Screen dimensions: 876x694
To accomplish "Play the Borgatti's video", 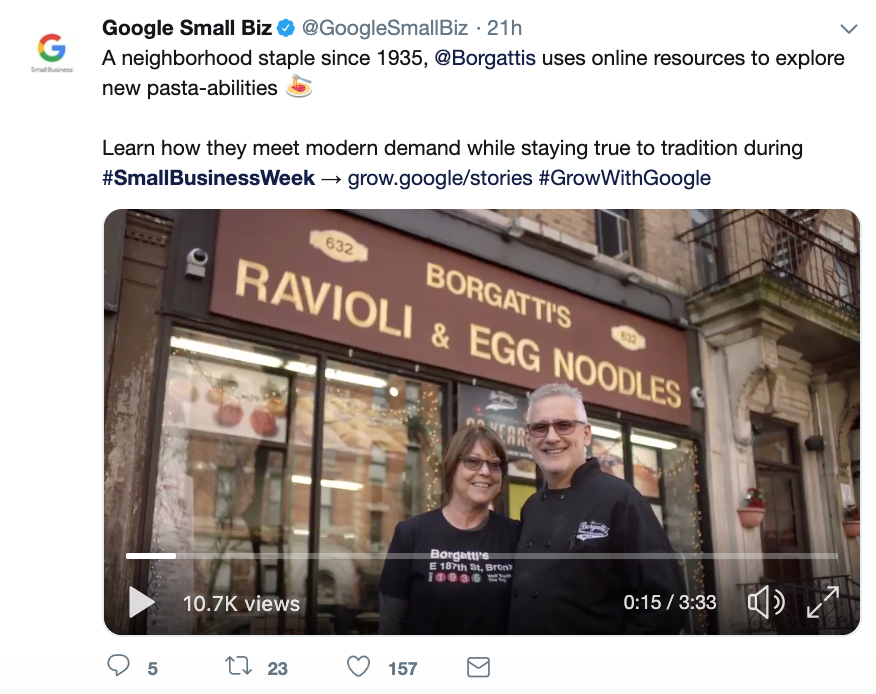I will pyautogui.click(x=142, y=602).
